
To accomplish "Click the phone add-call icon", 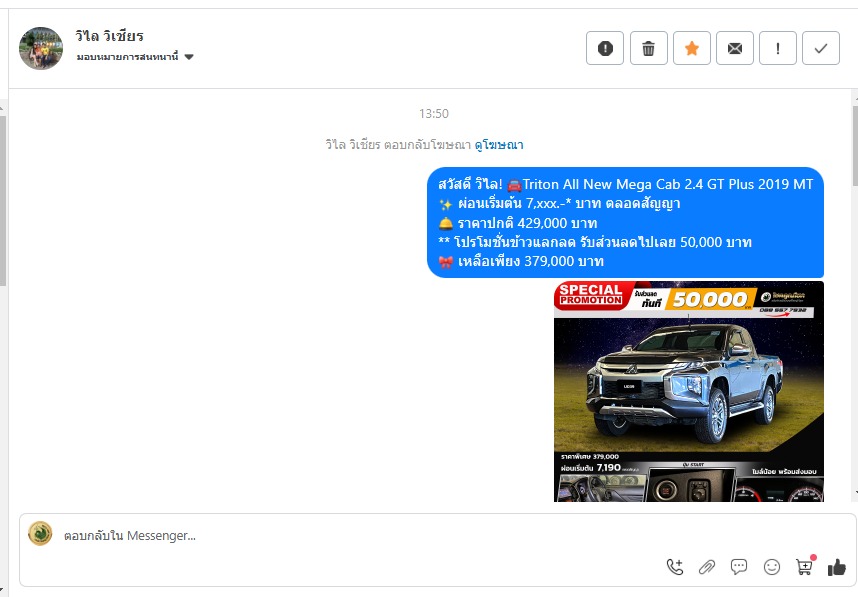I will [675, 567].
